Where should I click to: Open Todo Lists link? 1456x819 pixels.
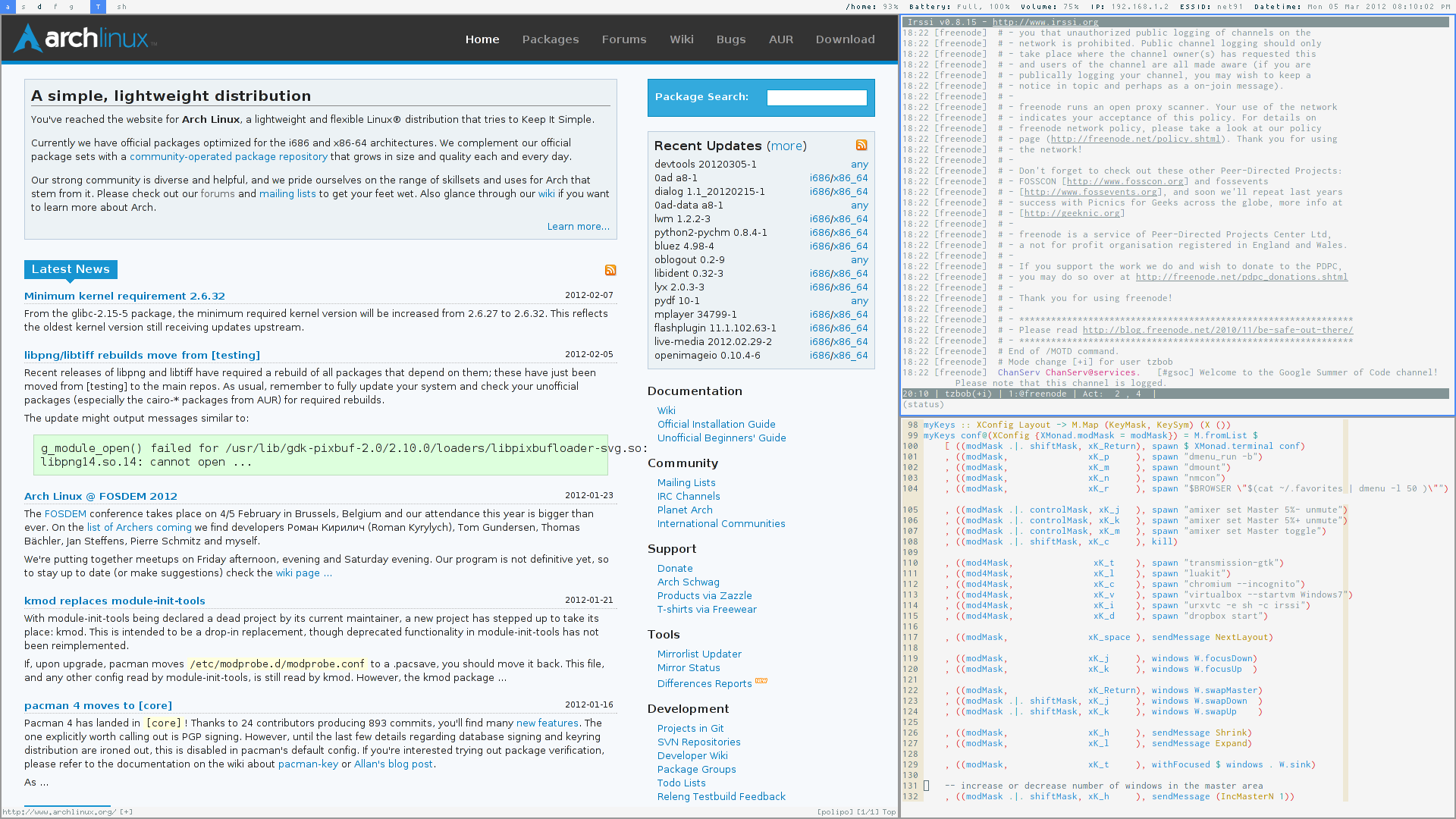682,783
